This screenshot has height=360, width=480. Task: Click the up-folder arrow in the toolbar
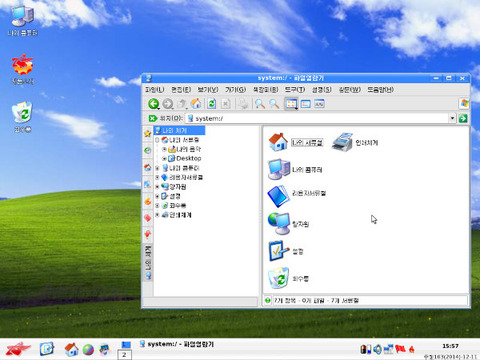(182, 104)
